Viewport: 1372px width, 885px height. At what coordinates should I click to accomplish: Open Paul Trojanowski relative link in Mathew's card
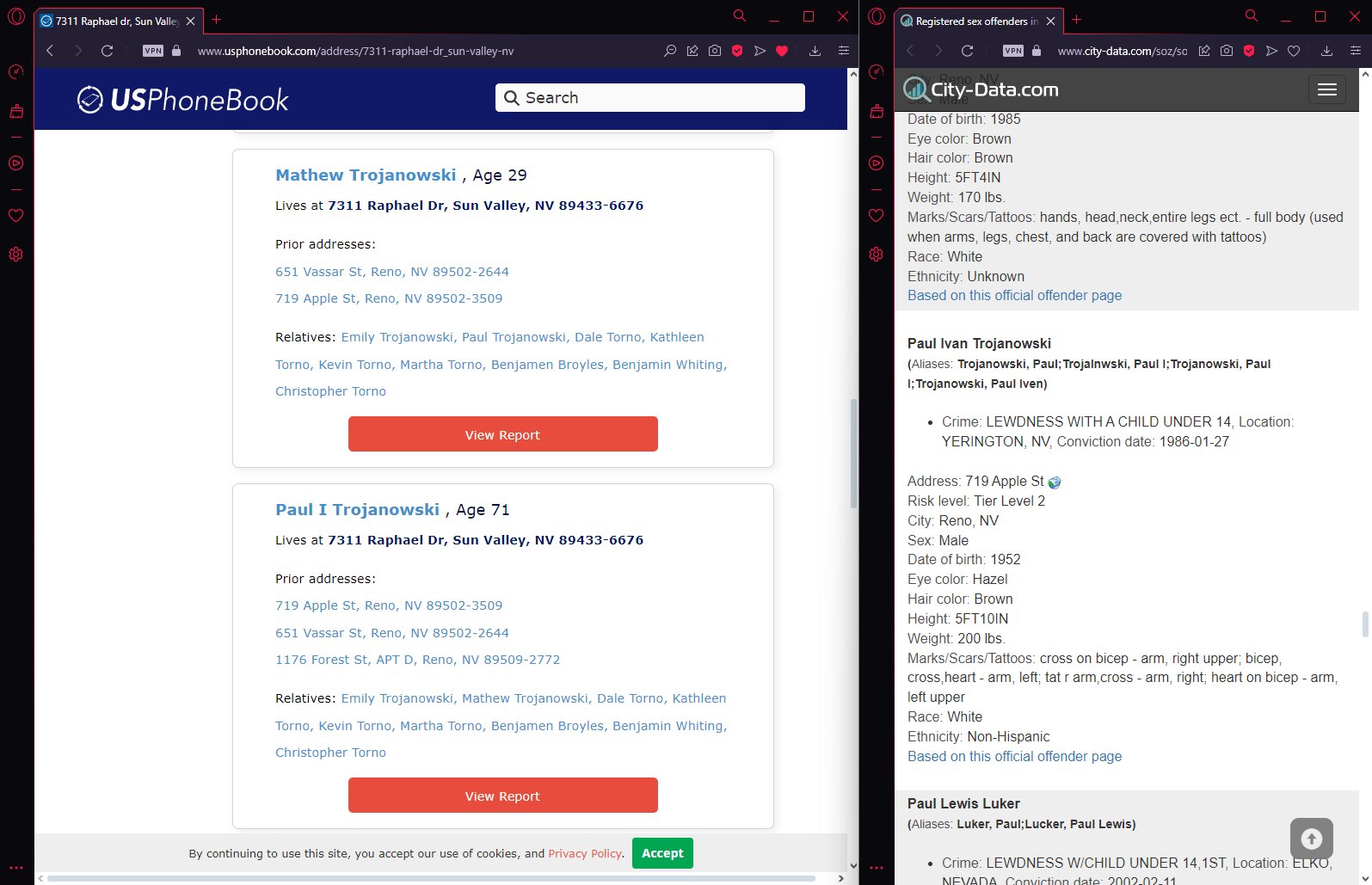514,337
